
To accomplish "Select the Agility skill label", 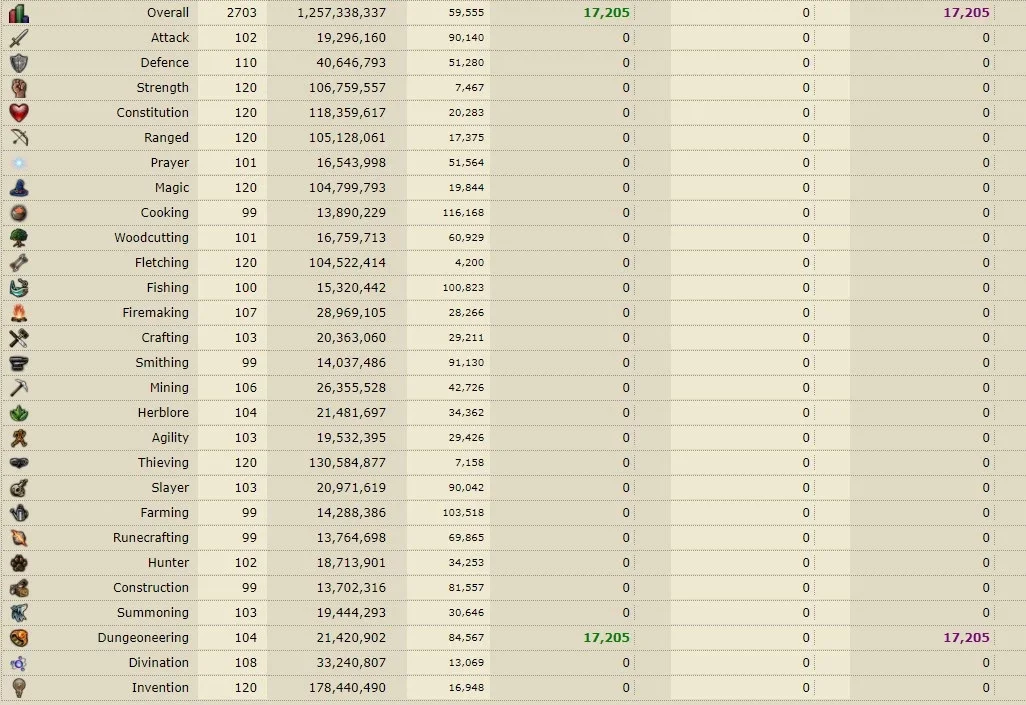I will pos(170,438).
